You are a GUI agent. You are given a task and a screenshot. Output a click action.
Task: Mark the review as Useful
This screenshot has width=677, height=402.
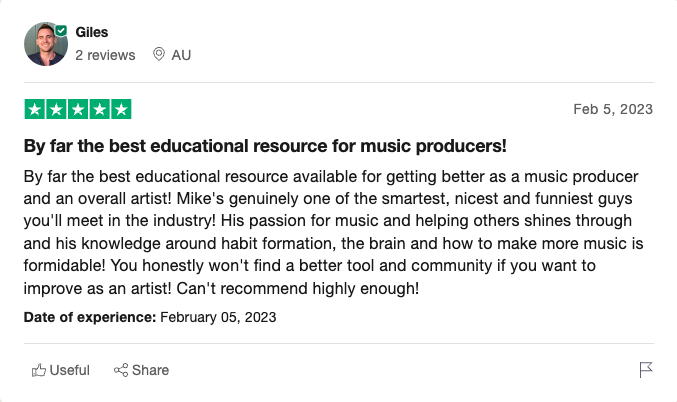69,370
